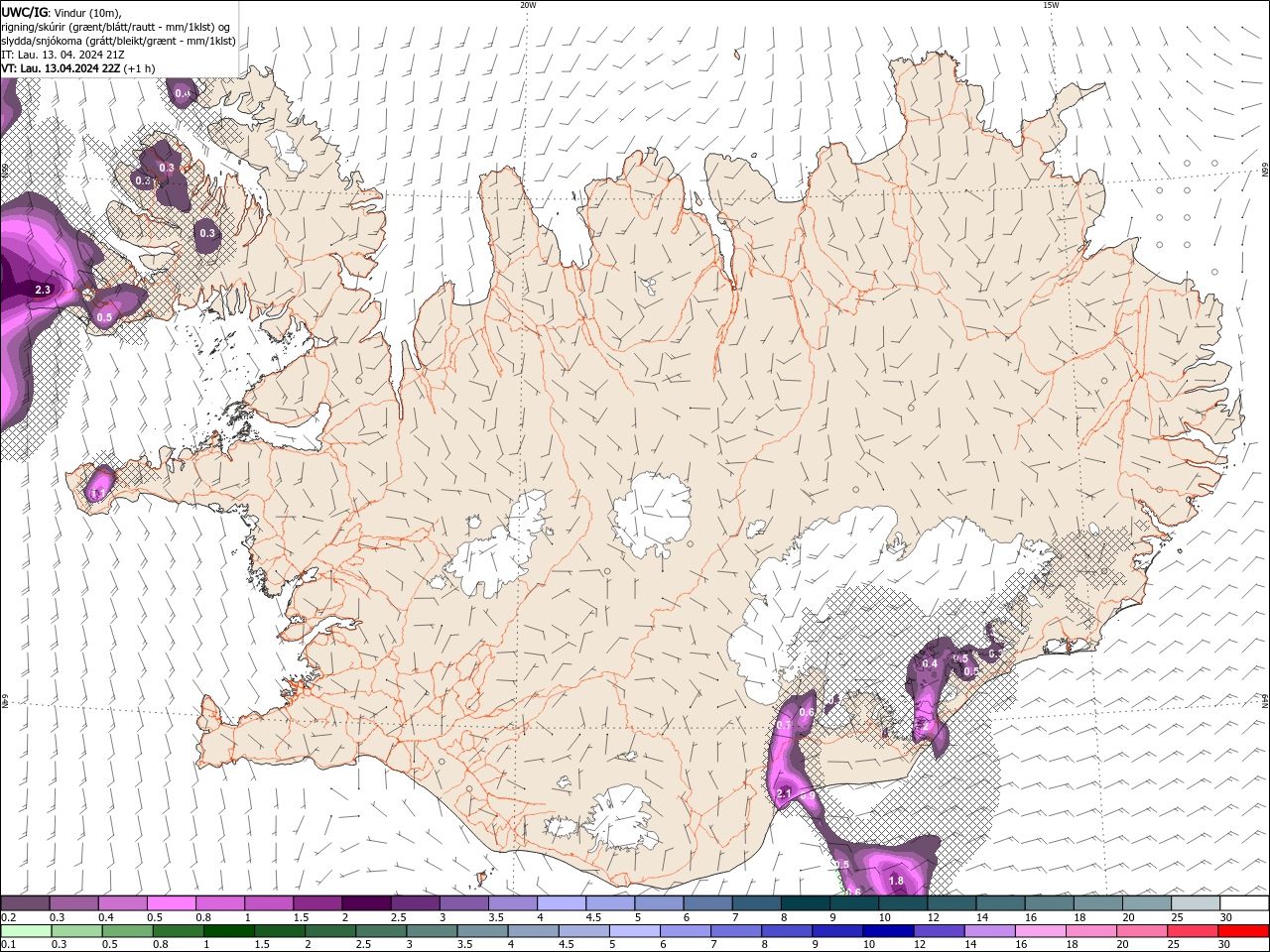This screenshot has height=952, width=1270.
Task: Click the 'IT: Lau. 13. 04. 2024 21Z' line
Action: [x=63, y=55]
